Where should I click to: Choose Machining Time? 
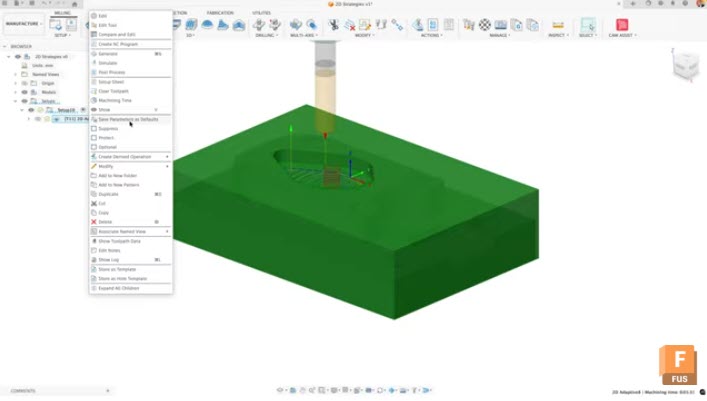coord(131,100)
